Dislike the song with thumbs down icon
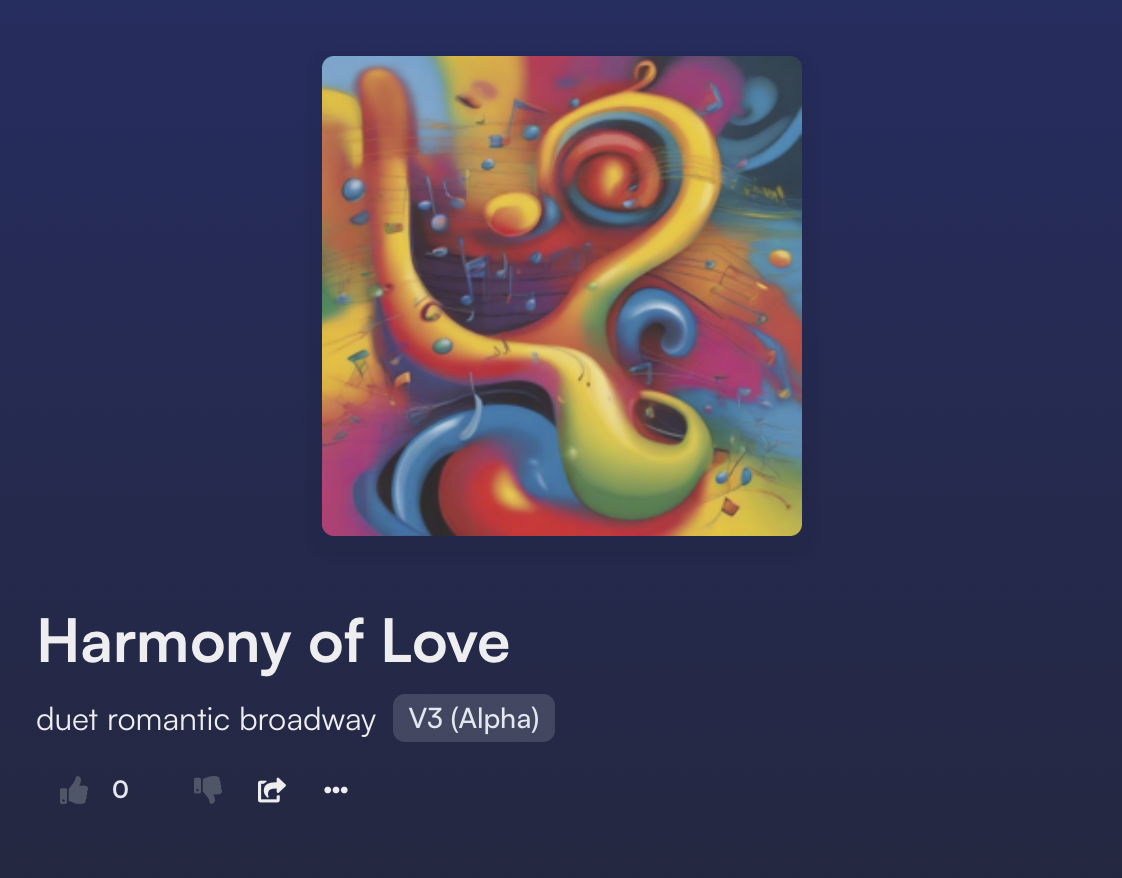Screen dimensions: 1122x878 click(x=208, y=790)
